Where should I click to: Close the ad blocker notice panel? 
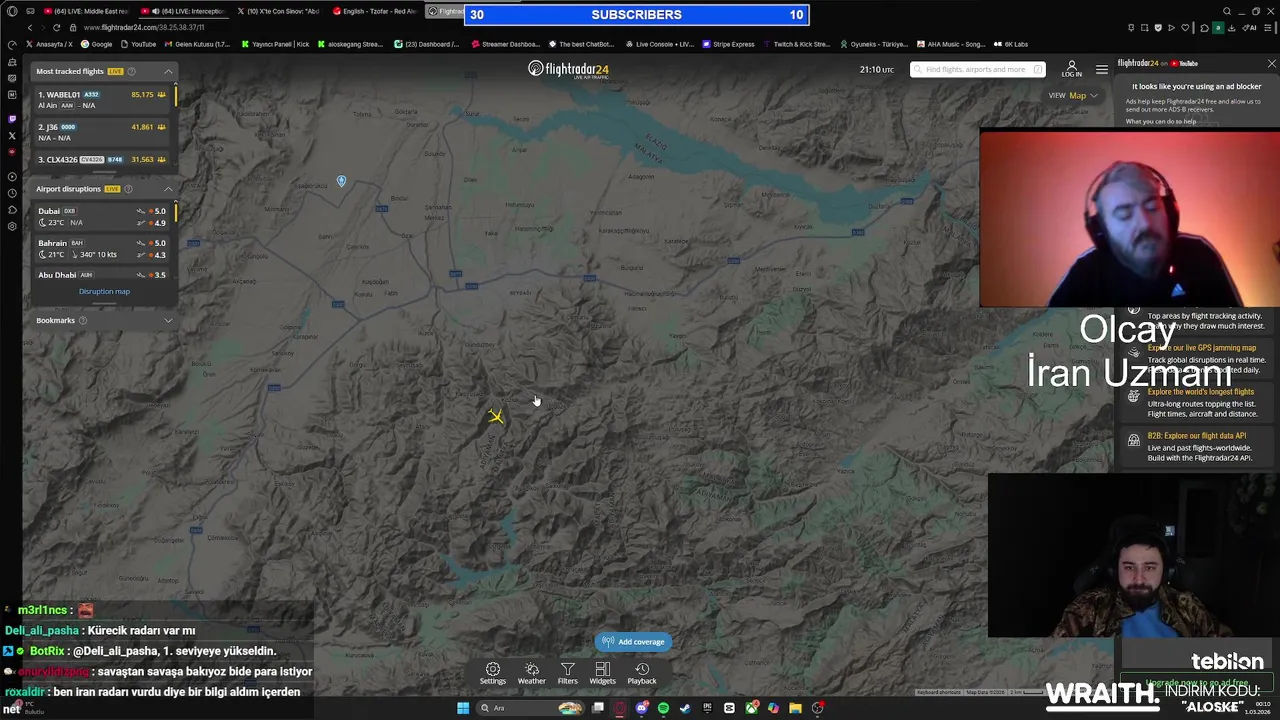(1271, 64)
